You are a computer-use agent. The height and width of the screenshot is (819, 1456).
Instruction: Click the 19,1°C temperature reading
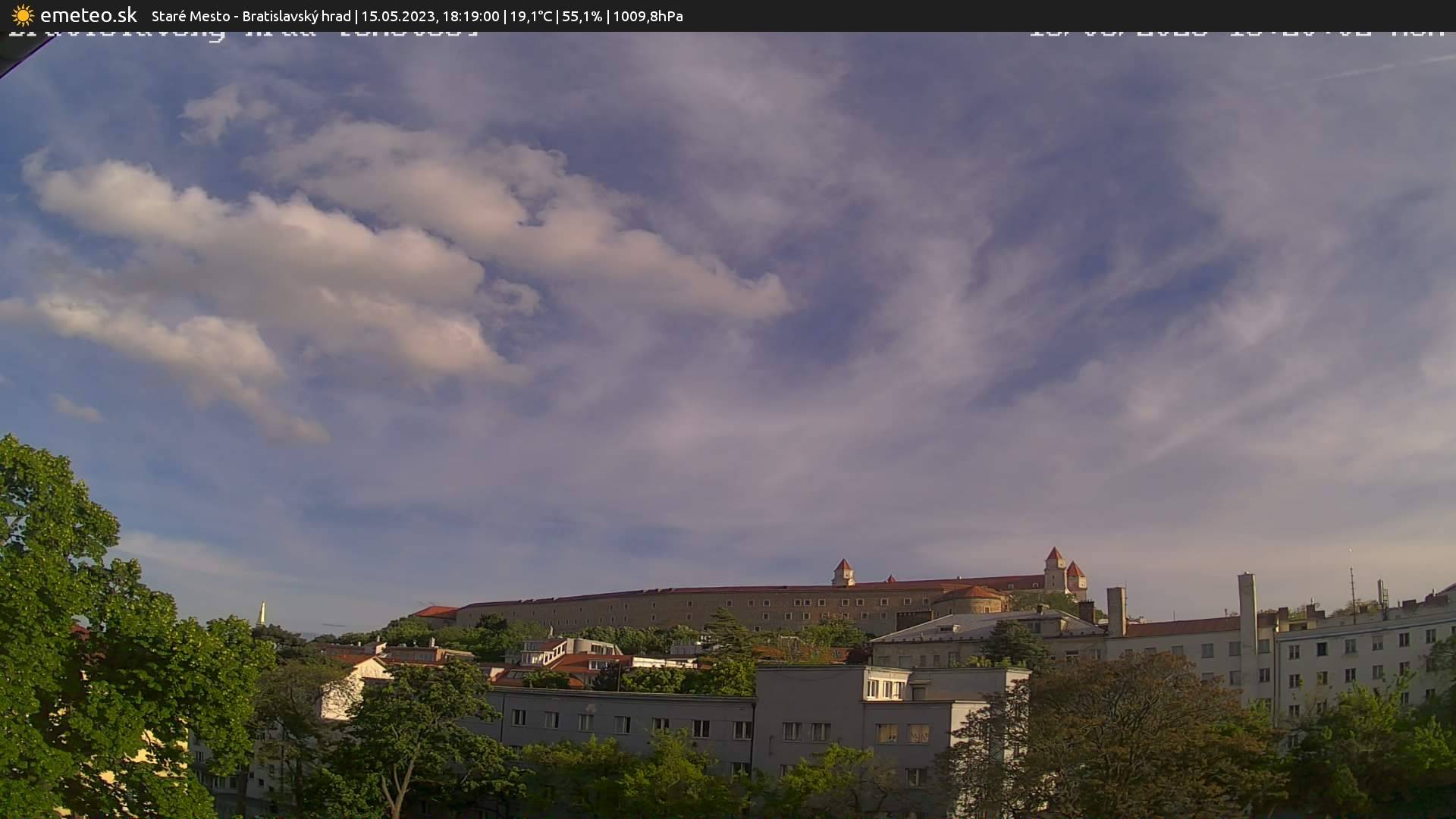coord(531,16)
